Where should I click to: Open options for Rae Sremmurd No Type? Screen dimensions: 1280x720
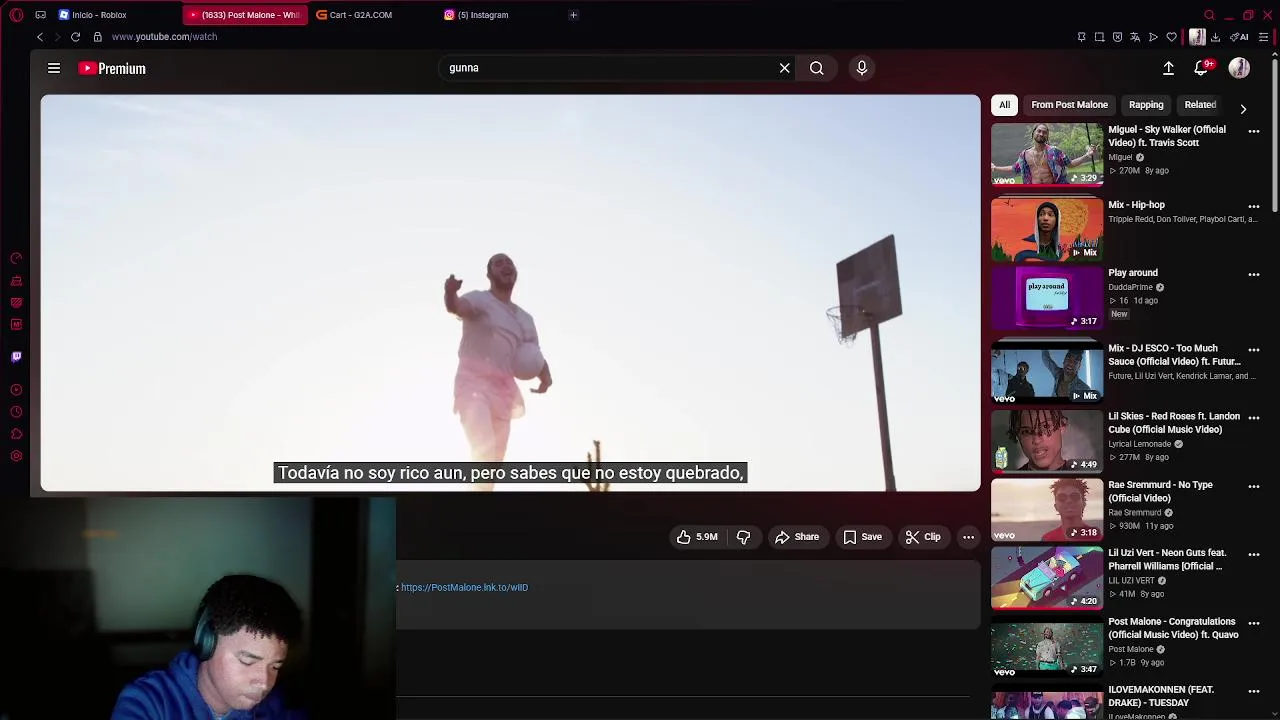pos(1254,487)
